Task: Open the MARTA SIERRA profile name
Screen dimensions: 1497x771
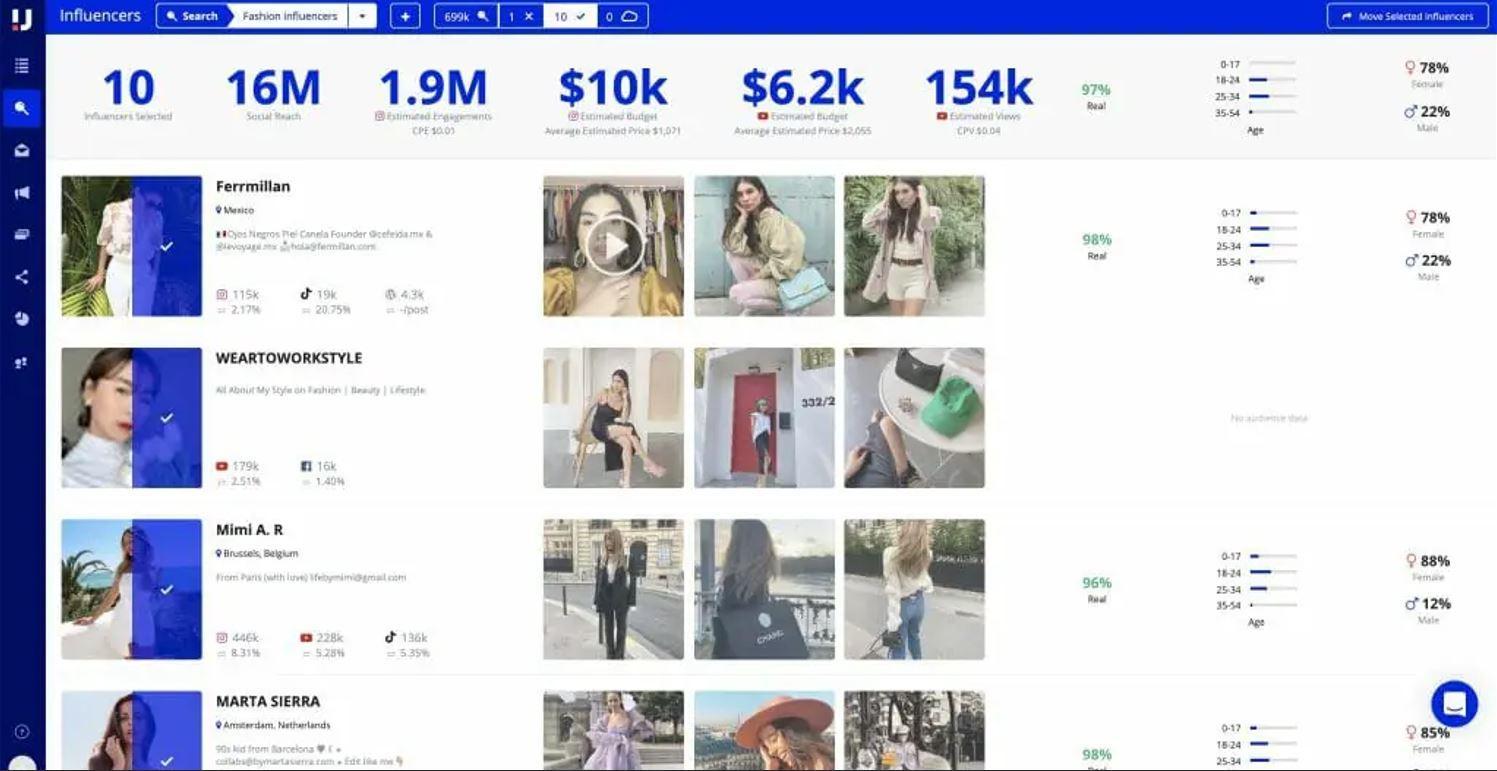Action: click(268, 701)
